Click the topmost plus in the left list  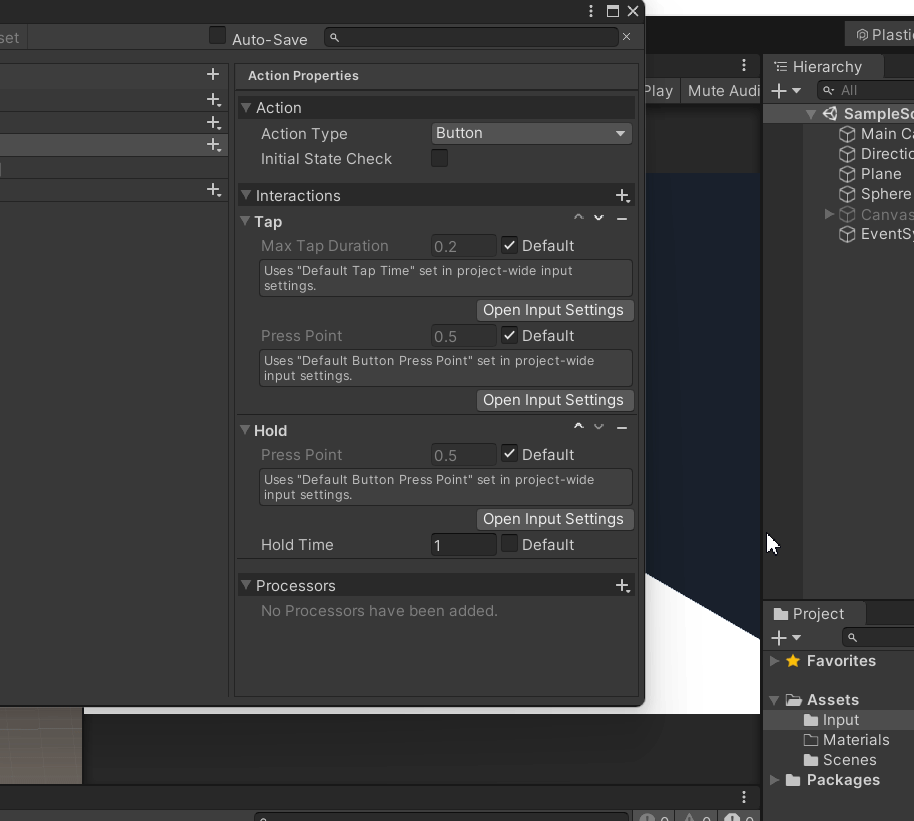pyautogui.click(x=213, y=74)
